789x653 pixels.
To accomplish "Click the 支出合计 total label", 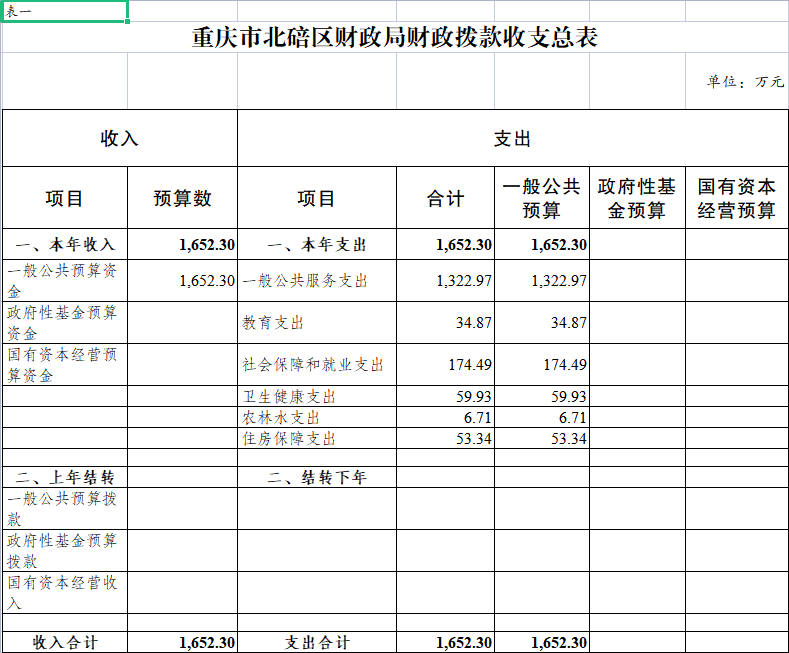I will point(317,642).
